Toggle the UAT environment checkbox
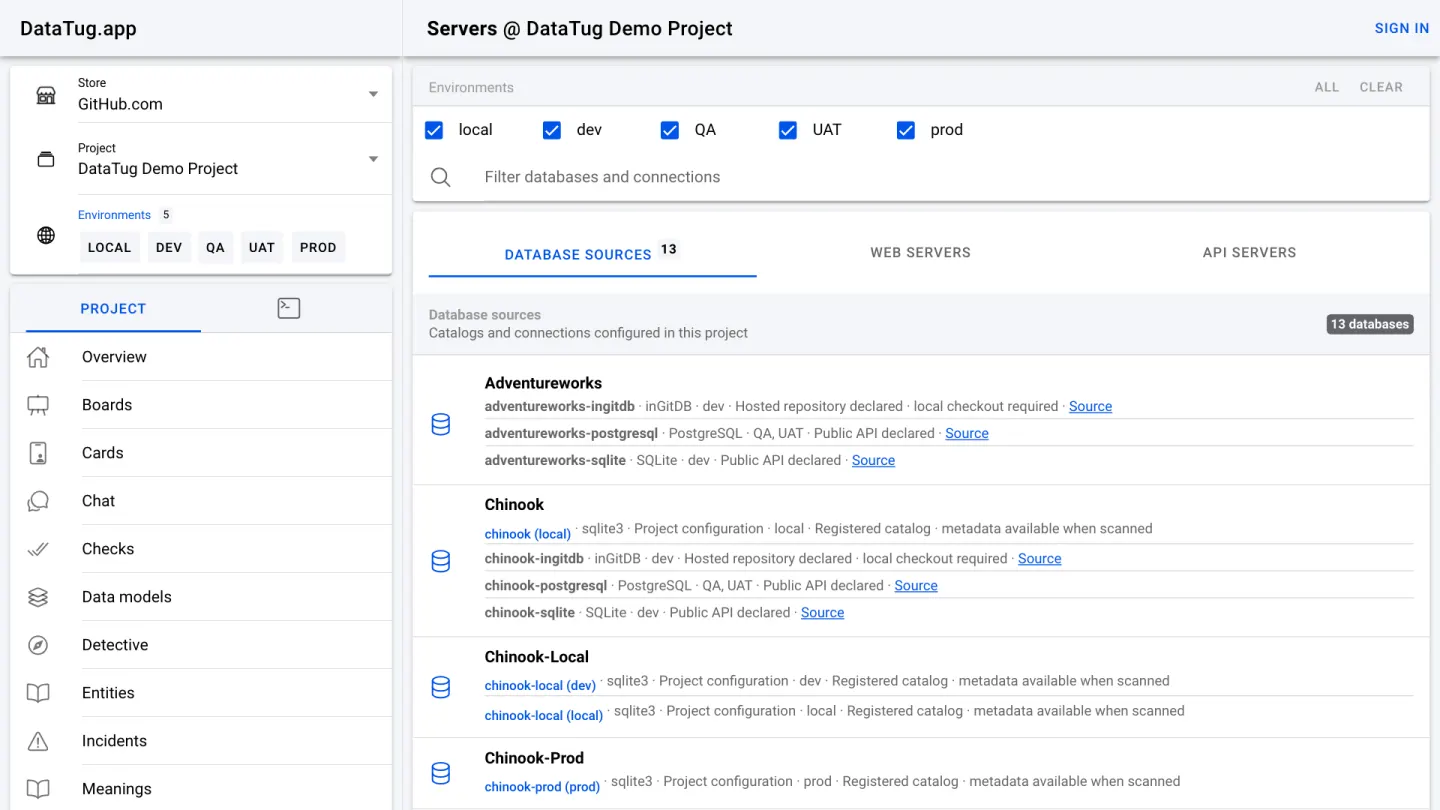This screenshot has width=1440, height=810. (x=788, y=130)
